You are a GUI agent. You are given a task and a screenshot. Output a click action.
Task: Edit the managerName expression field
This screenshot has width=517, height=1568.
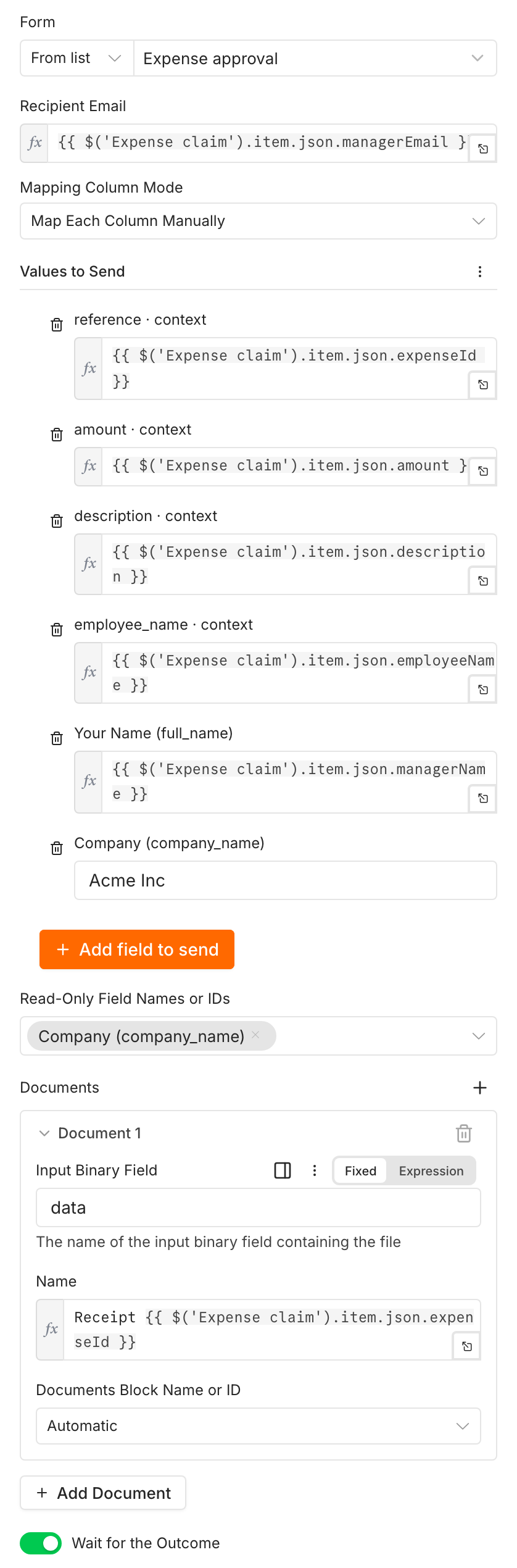(299, 782)
